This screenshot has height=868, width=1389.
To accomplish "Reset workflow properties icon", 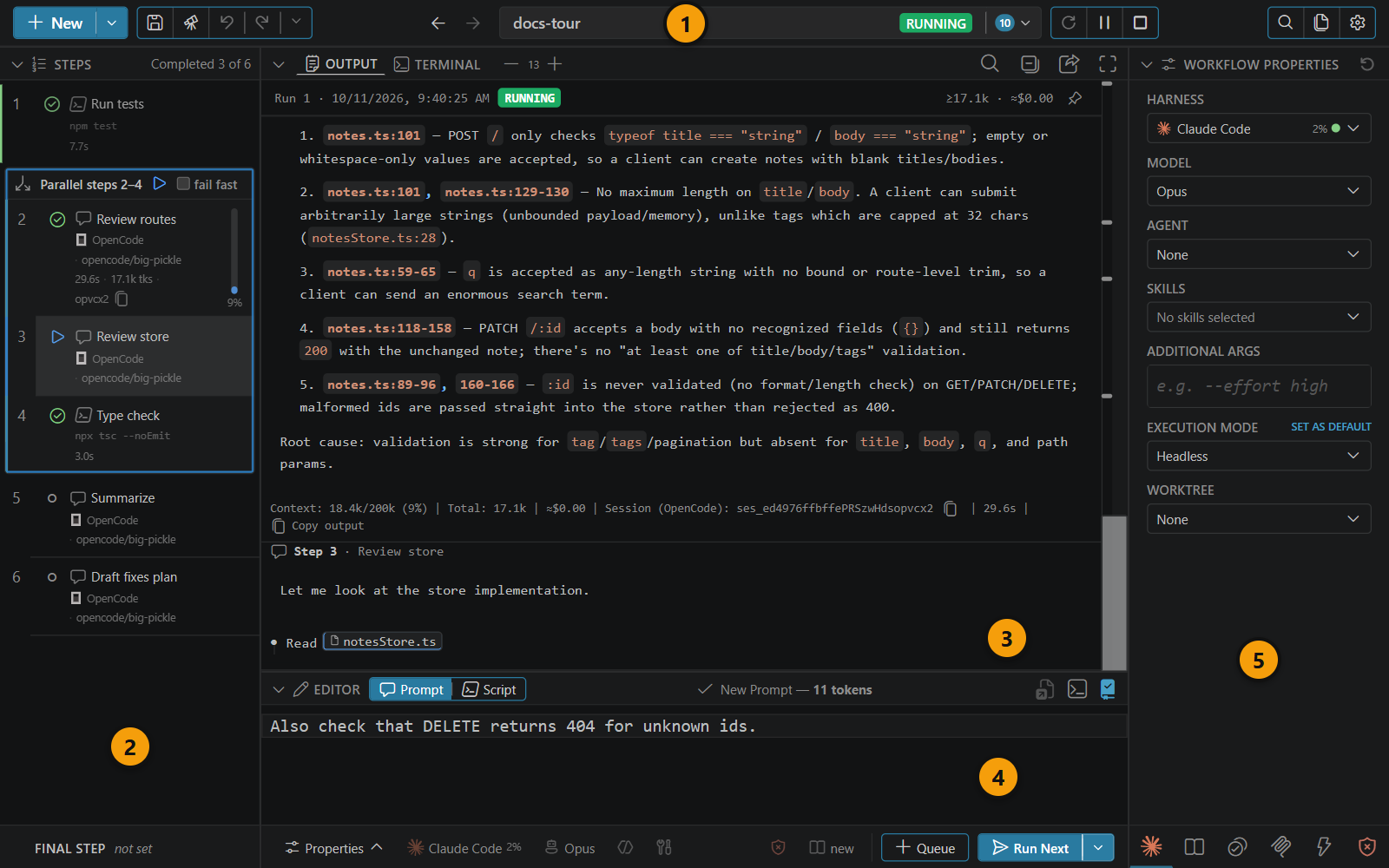I will (x=1367, y=64).
